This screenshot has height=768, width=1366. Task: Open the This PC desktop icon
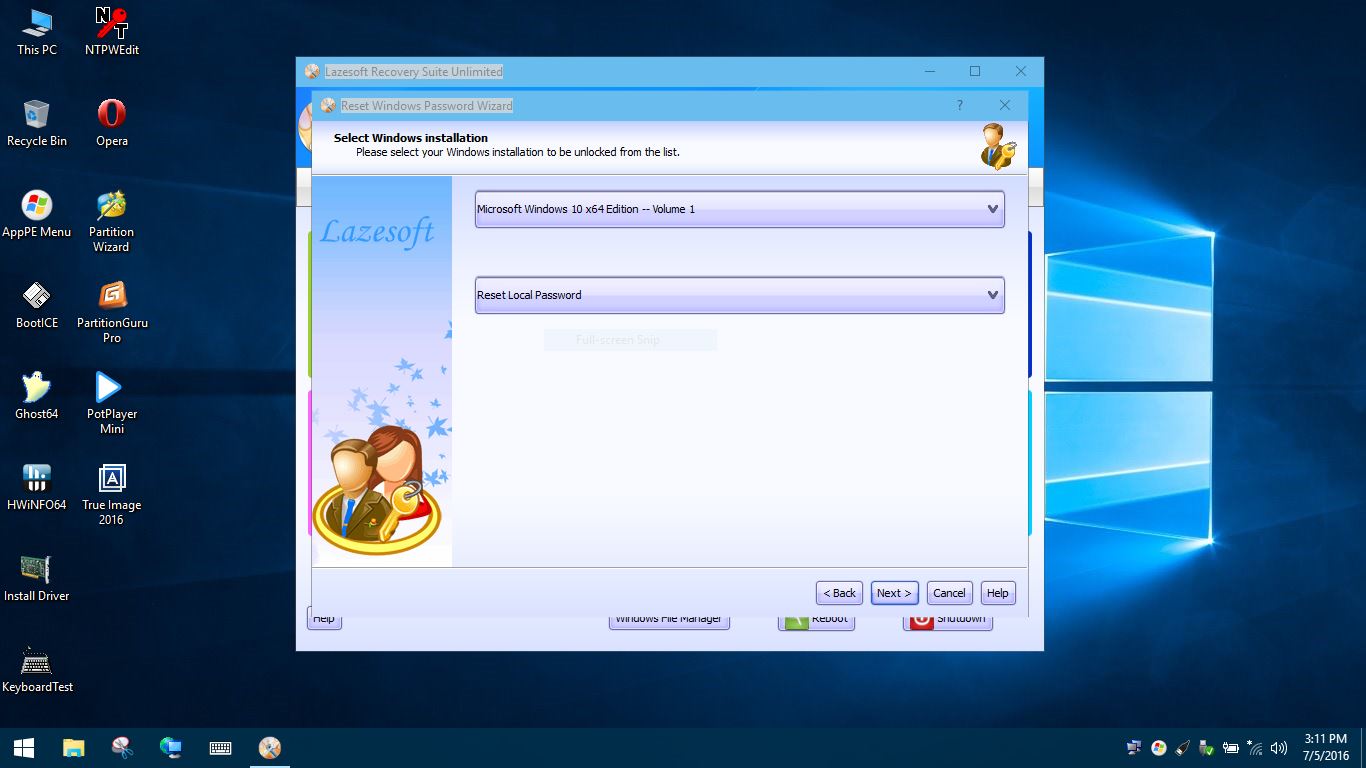point(37,31)
